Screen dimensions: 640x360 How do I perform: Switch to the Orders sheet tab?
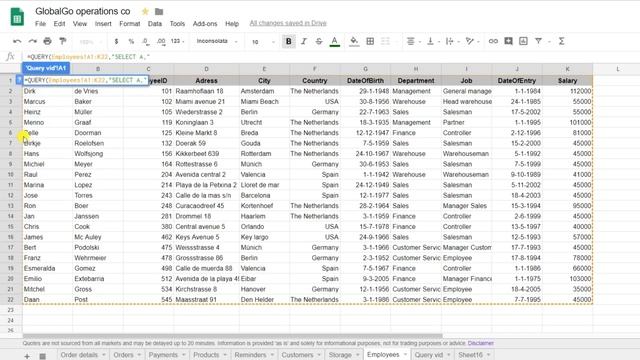click(127, 355)
